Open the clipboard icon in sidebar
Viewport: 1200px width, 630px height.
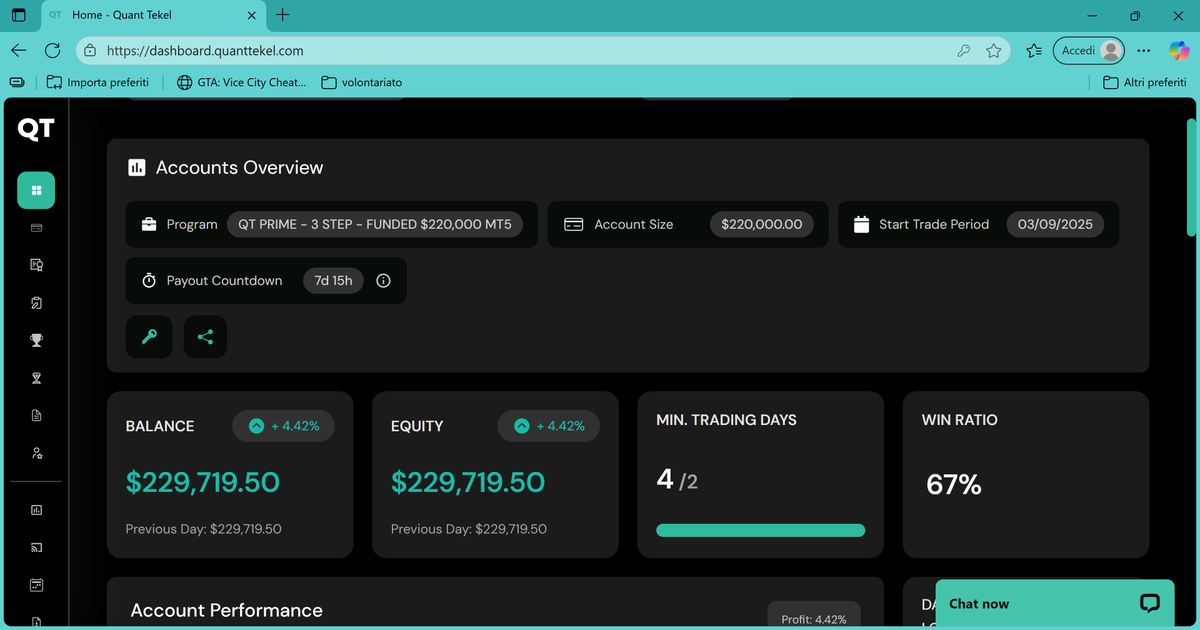36,303
